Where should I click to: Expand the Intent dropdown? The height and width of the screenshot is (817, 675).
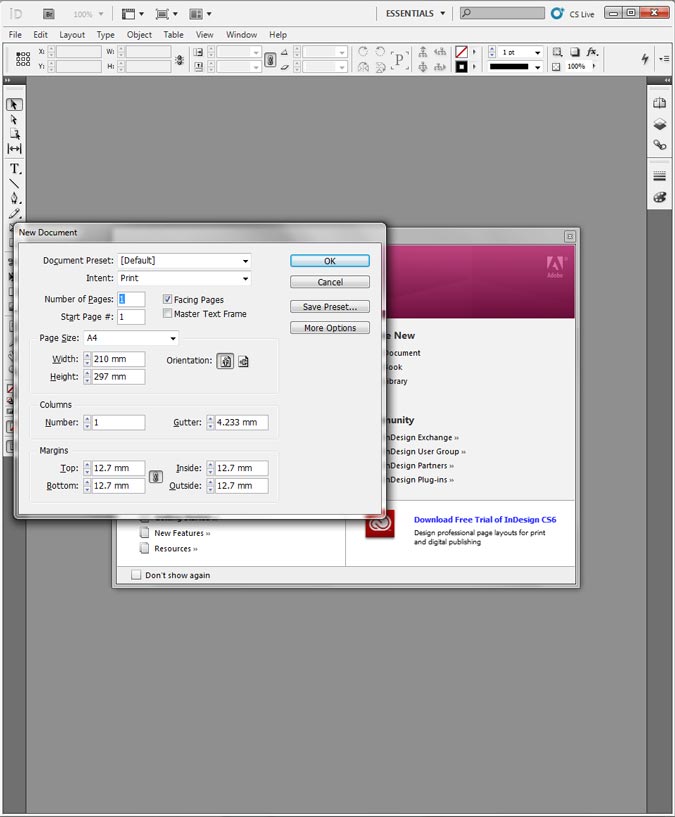point(184,279)
